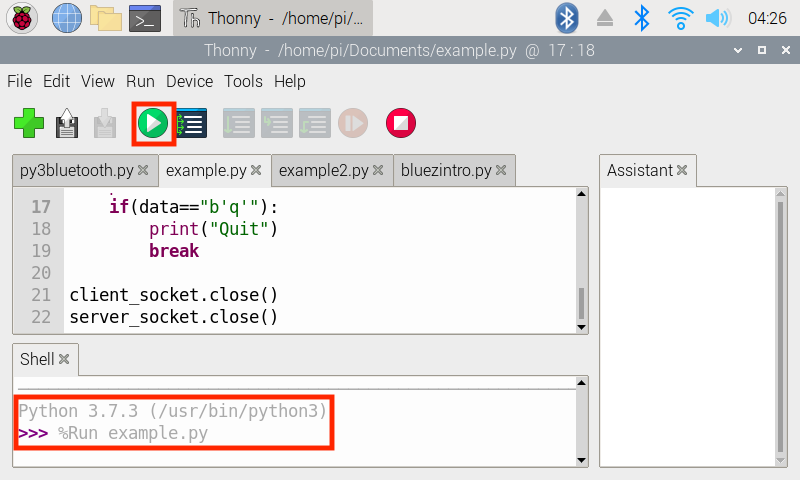This screenshot has height=480, width=800.
Task: Close the bluezintro.py tab
Action: point(501,170)
